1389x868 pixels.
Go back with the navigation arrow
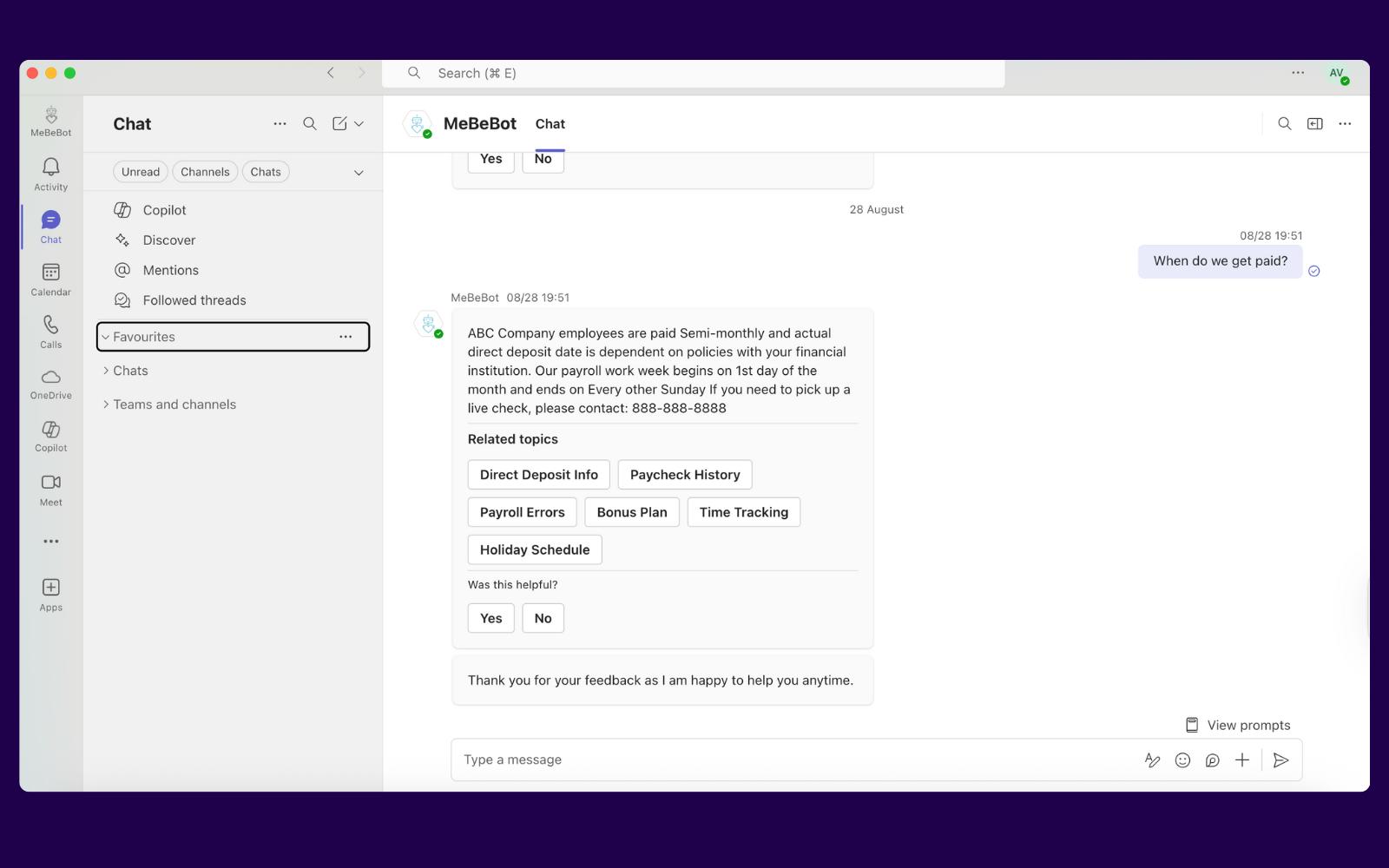[331, 73]
